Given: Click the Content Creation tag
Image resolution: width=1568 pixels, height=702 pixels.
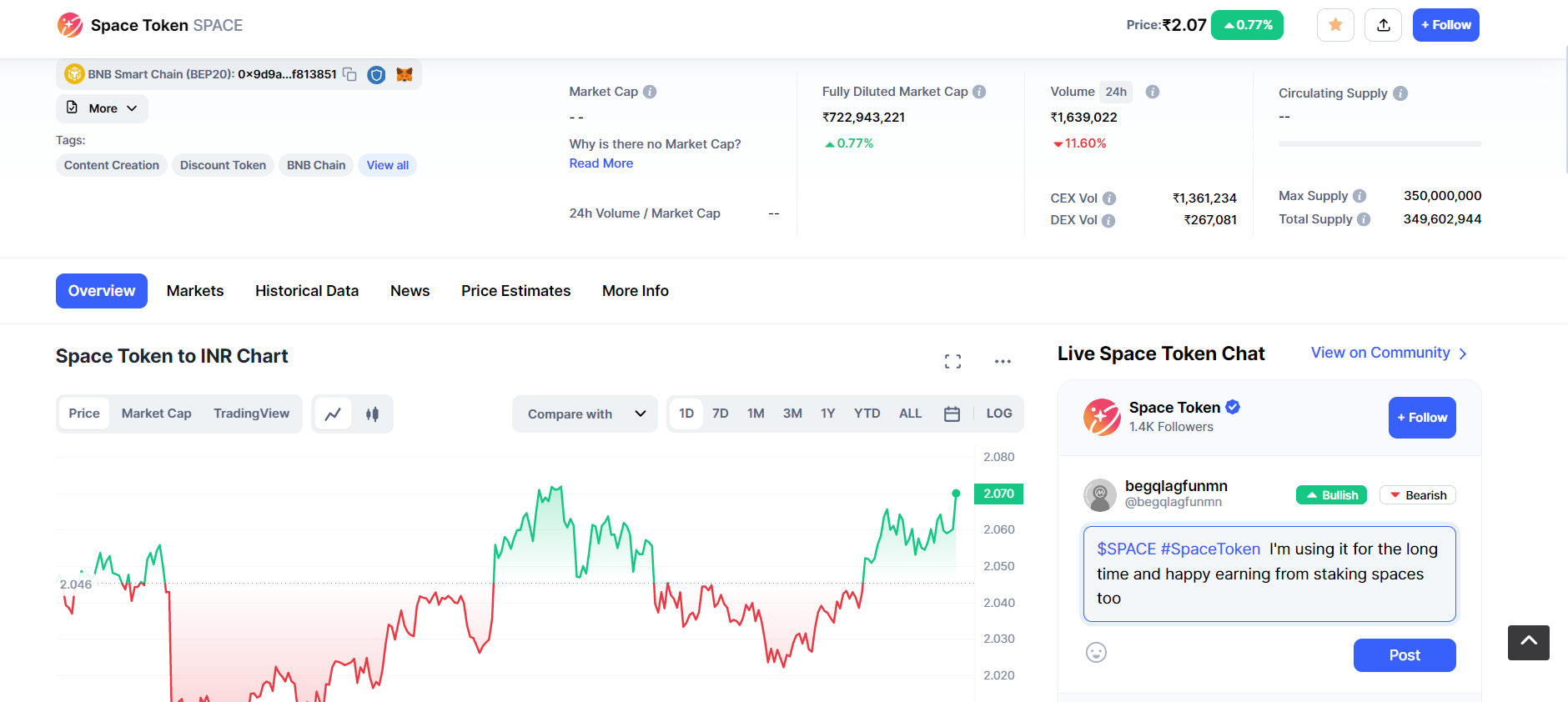Looking at the screenshot, I should (x=112, y=165).
